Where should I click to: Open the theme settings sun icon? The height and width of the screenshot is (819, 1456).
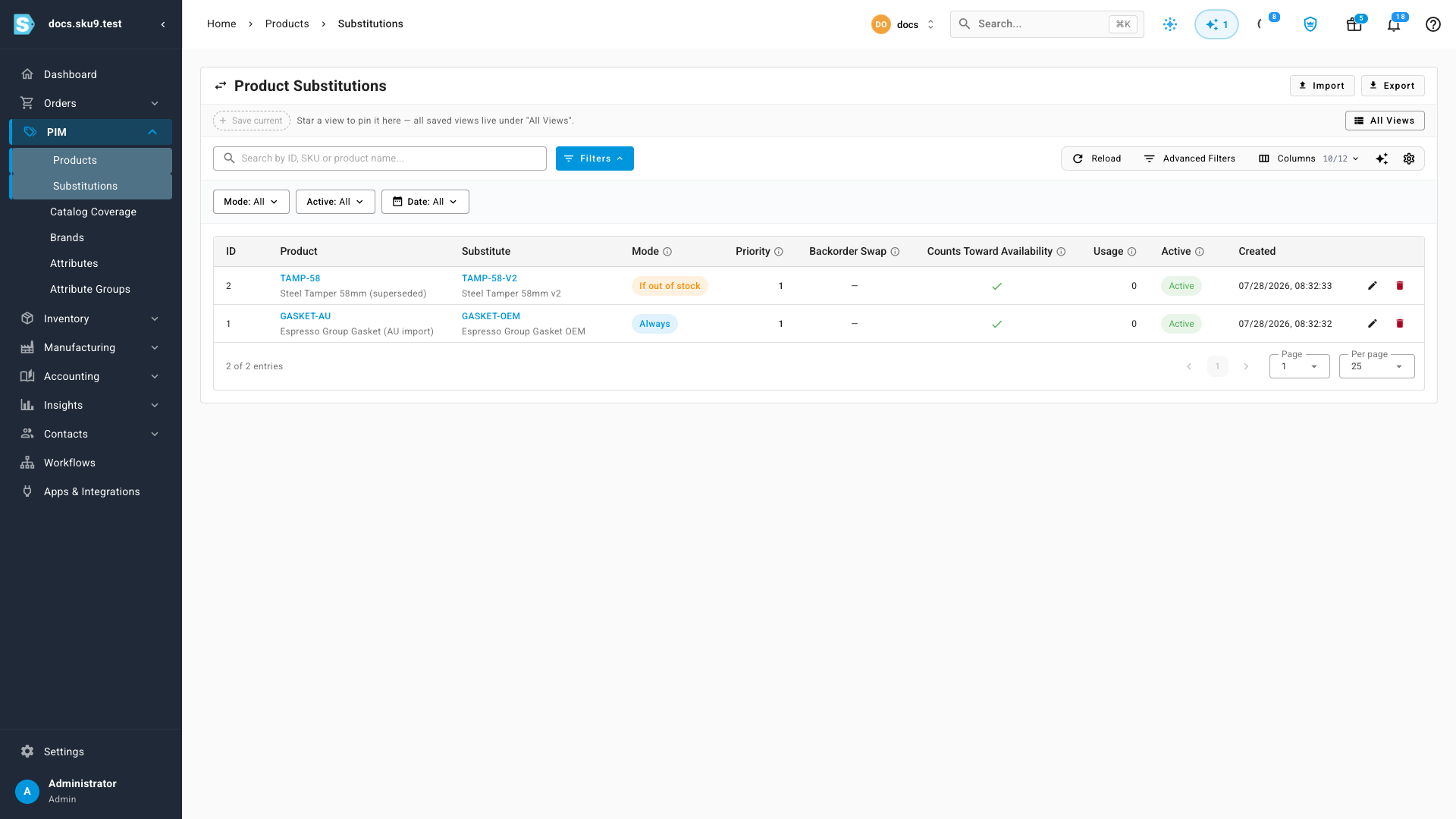click(x=1170, y=24)
